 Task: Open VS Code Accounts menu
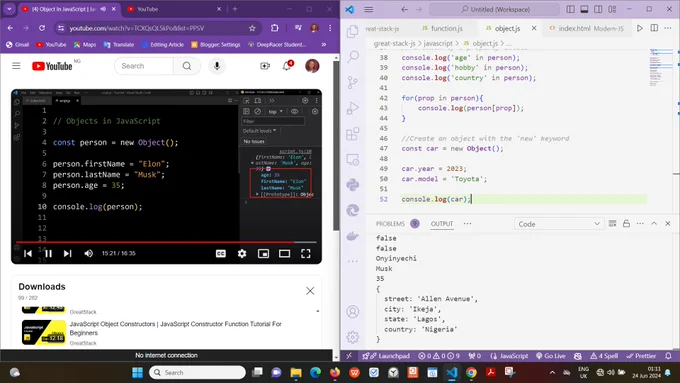pos(353,311)
